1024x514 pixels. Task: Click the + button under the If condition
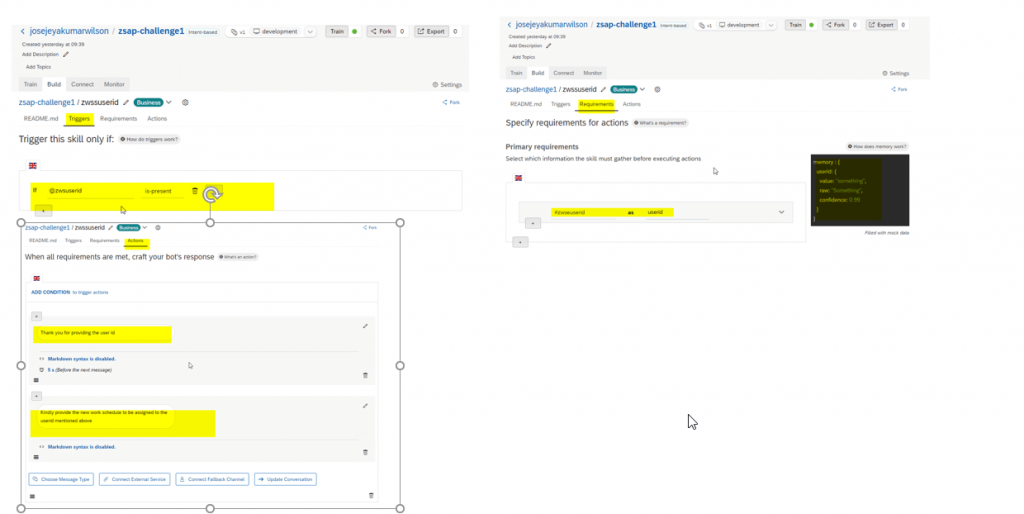(43, 210)
